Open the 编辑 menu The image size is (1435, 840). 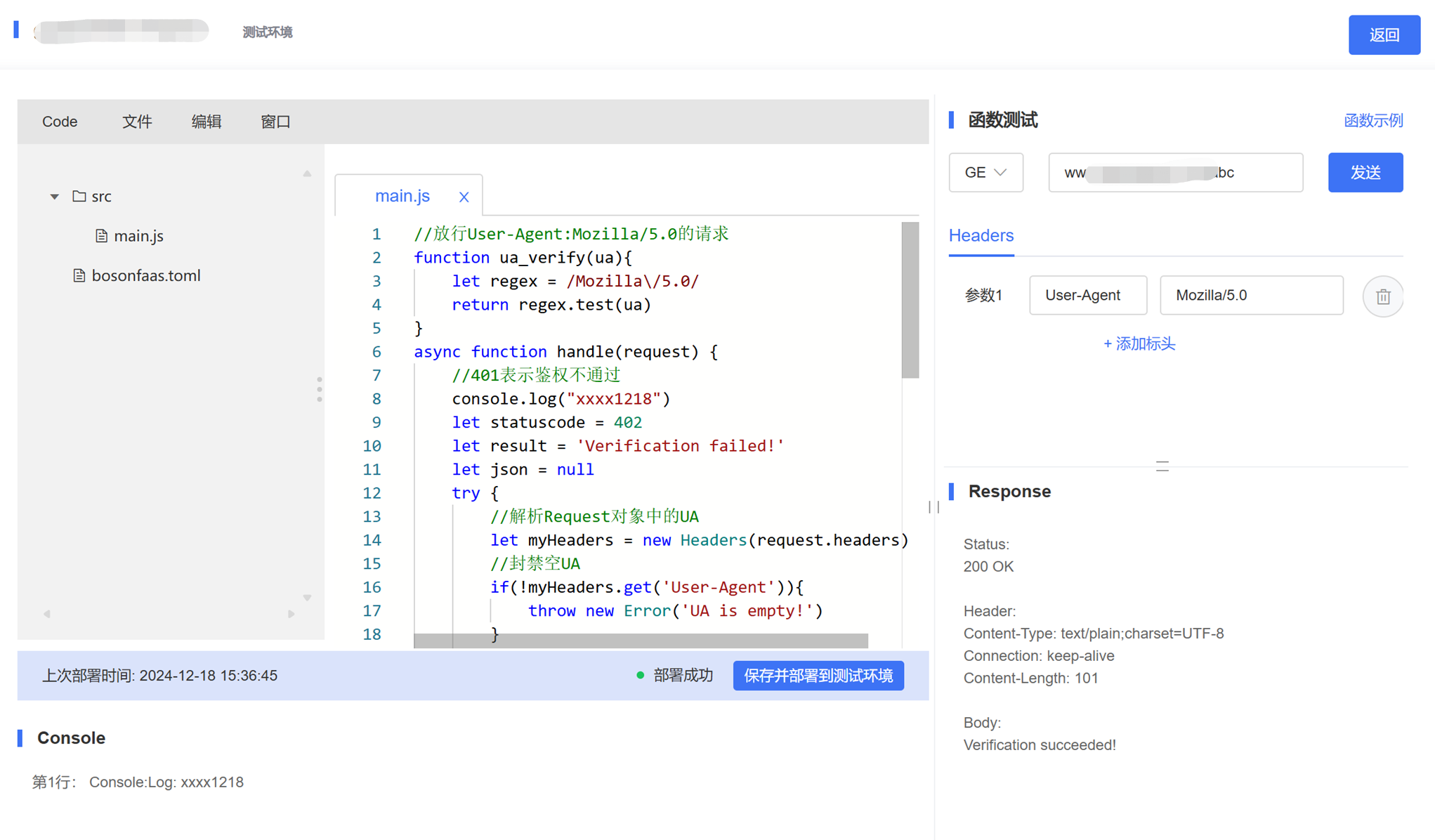[207, 122]
